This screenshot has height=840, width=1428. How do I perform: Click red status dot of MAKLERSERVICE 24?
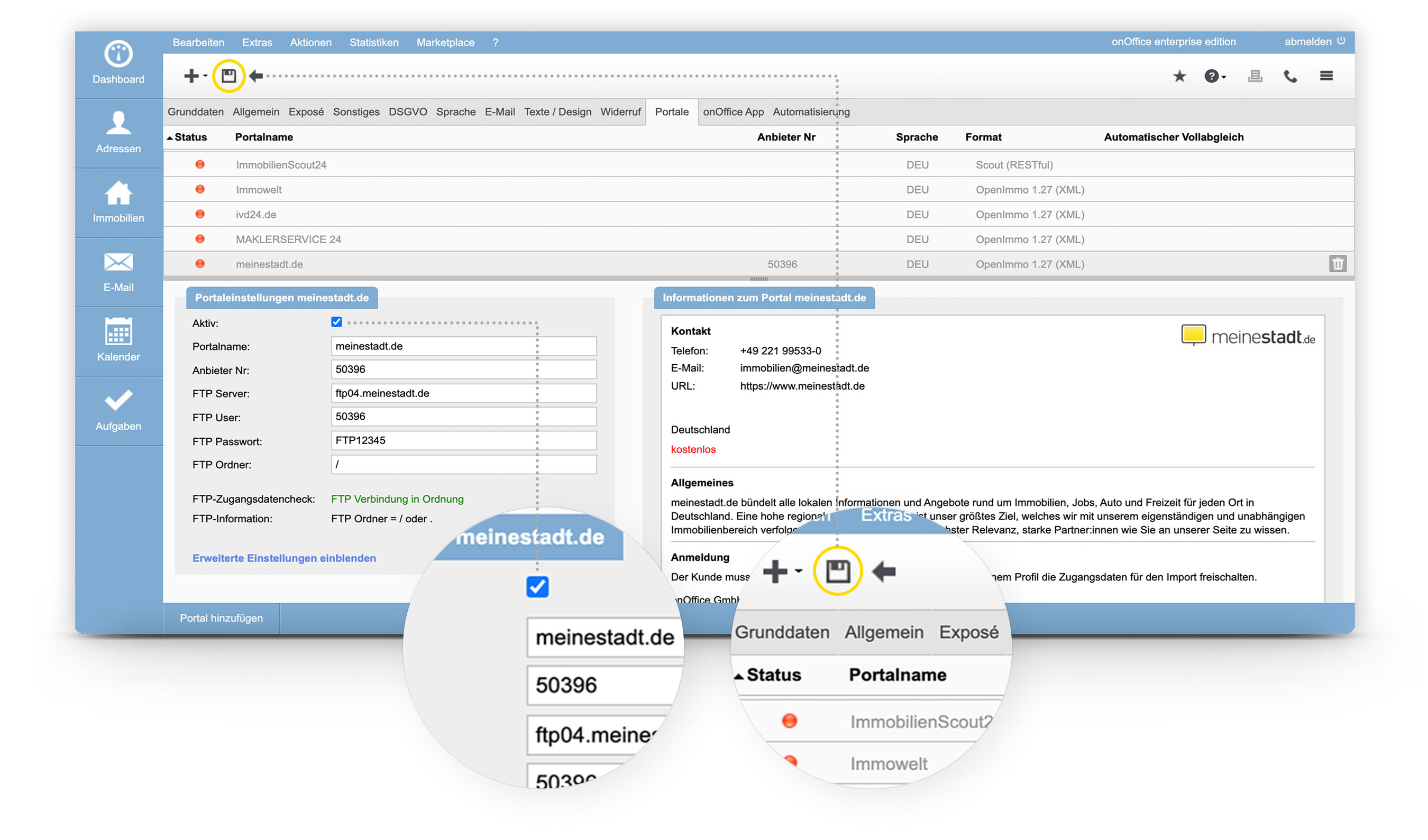point(200,239)
